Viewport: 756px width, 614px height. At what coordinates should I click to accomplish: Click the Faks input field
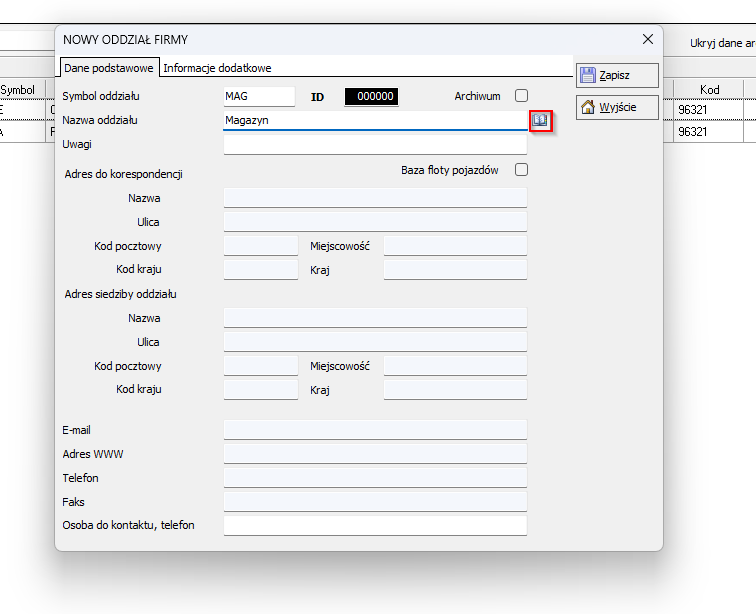375,501
